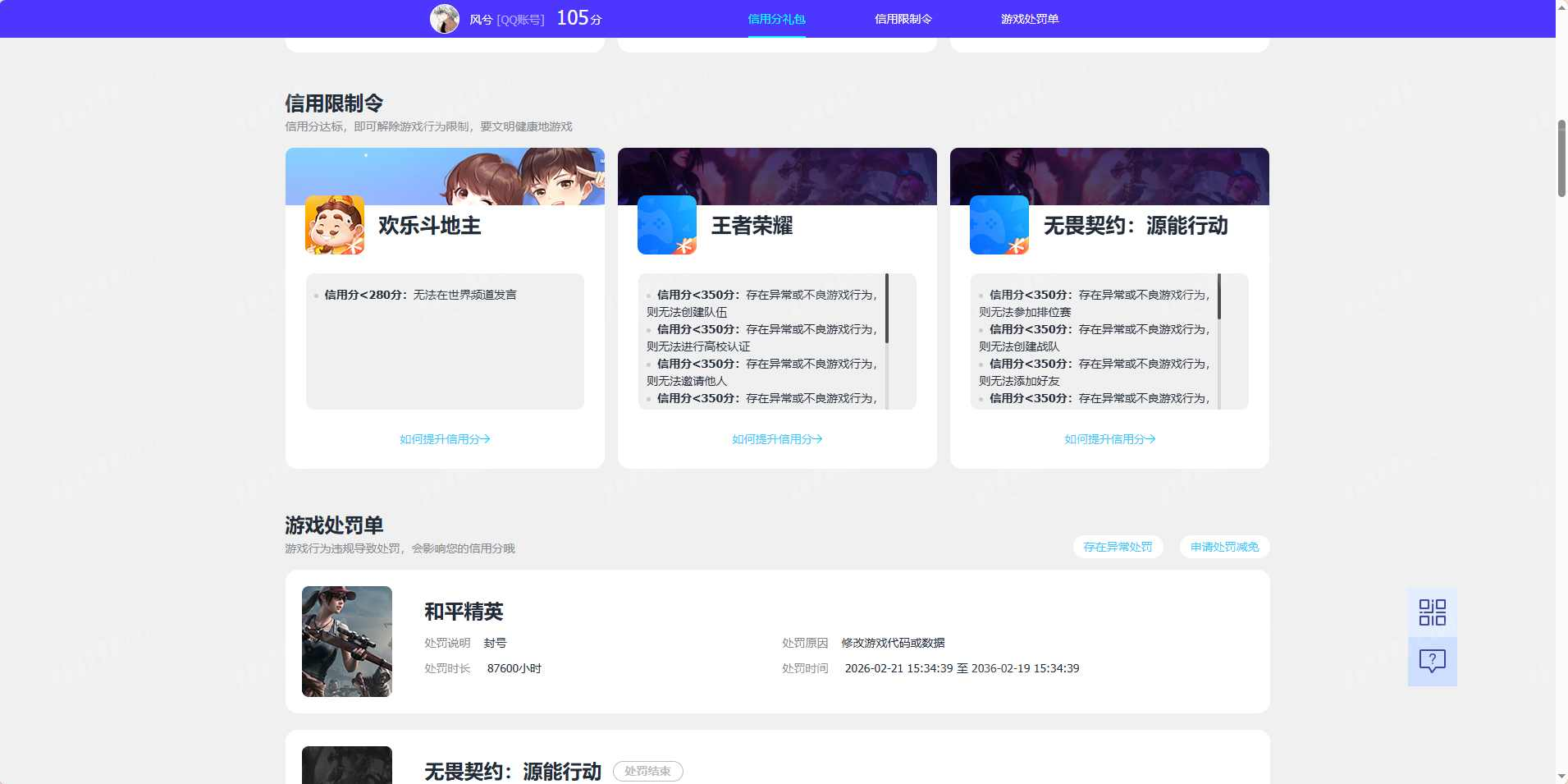This screenshot has width=1568, height=784.
Task: Click the penalty time range 2026-02-21 text
Action: click(962, 668)
